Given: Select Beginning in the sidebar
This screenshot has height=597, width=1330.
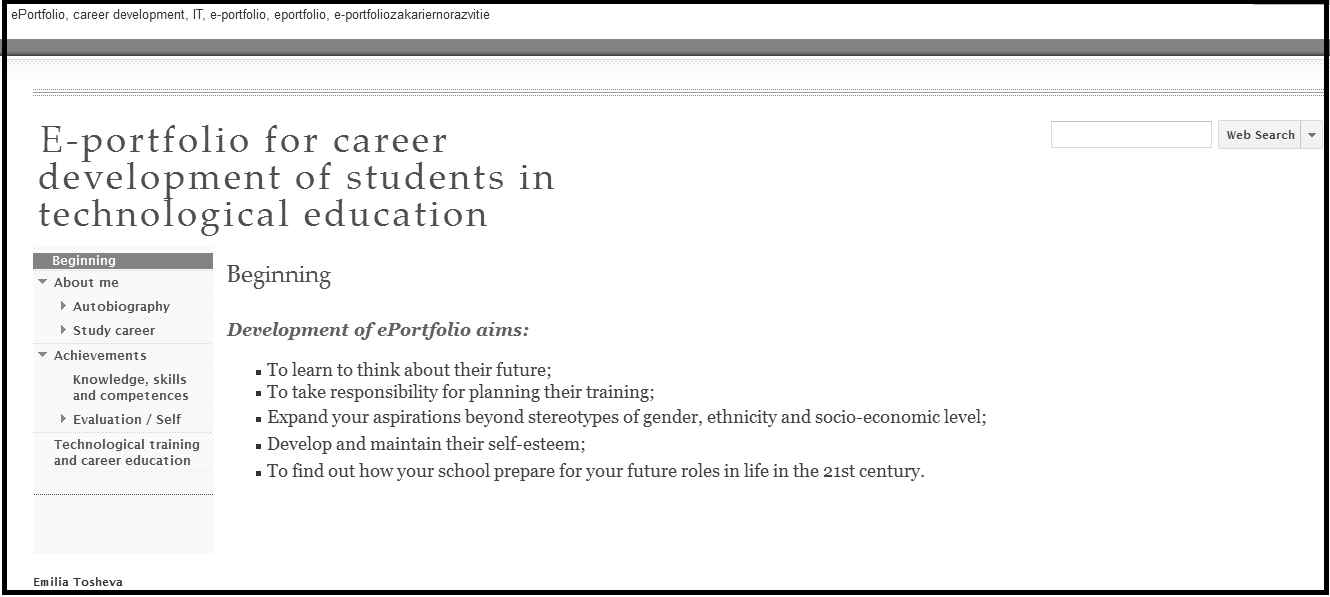Looking at the screenshot, I should pos(84,261).
